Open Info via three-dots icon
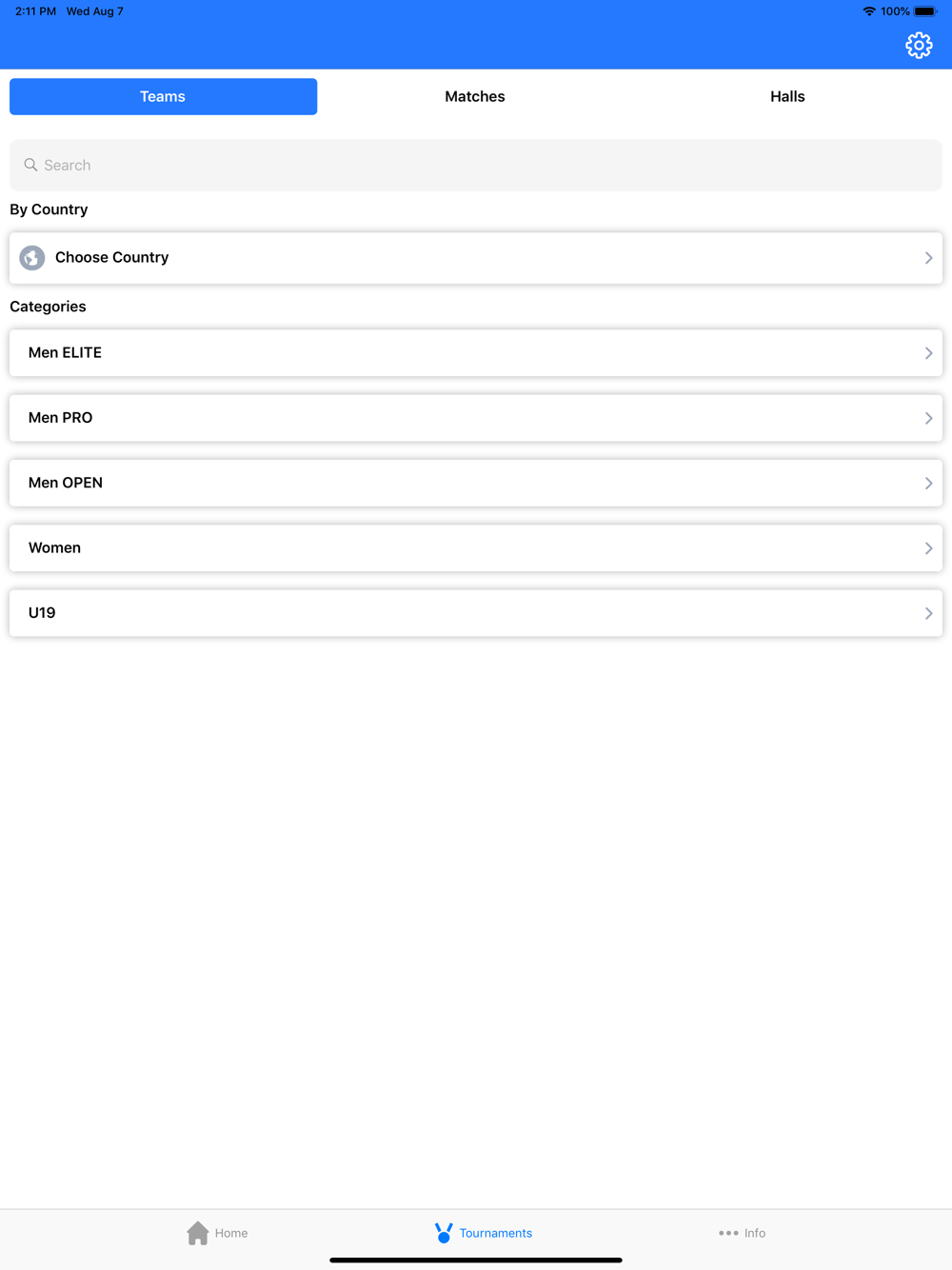The height and width of the screenshot is (1270, 952). coord(728,1233)
